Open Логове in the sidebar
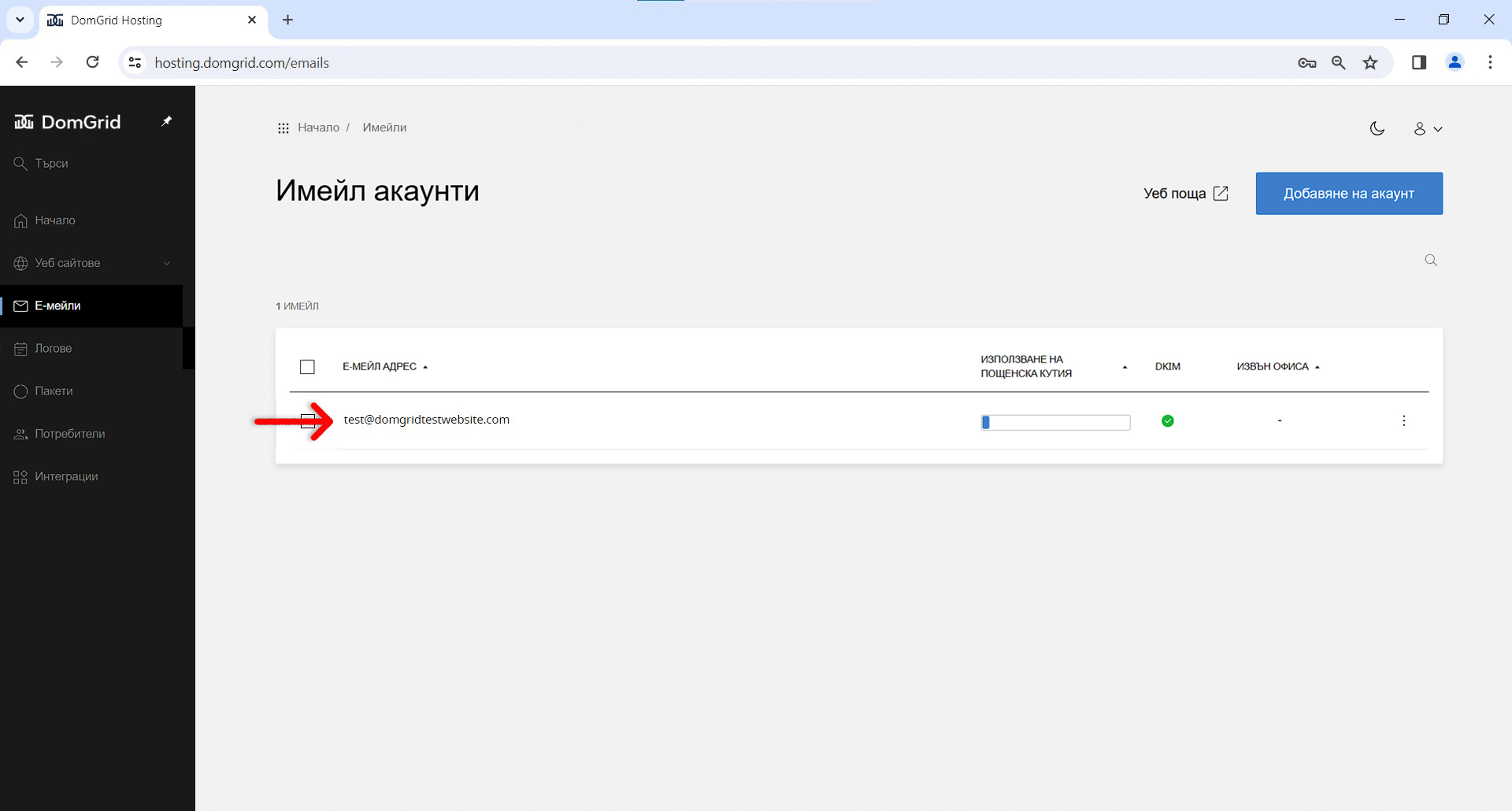Viewport: 1512px width, 811px height. (x=54, y=348)
